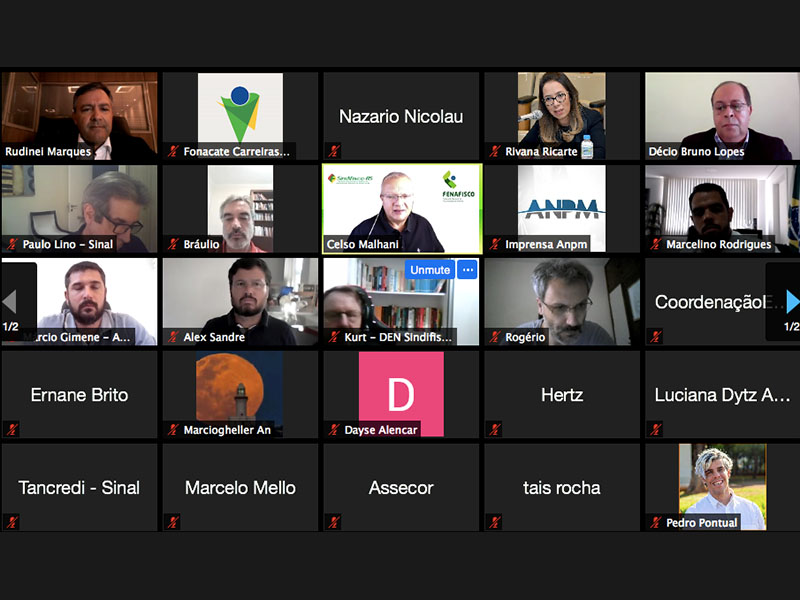
Task: Click the pink D avatar of Dayse Alencar
Action: click(x=401, y=393)
